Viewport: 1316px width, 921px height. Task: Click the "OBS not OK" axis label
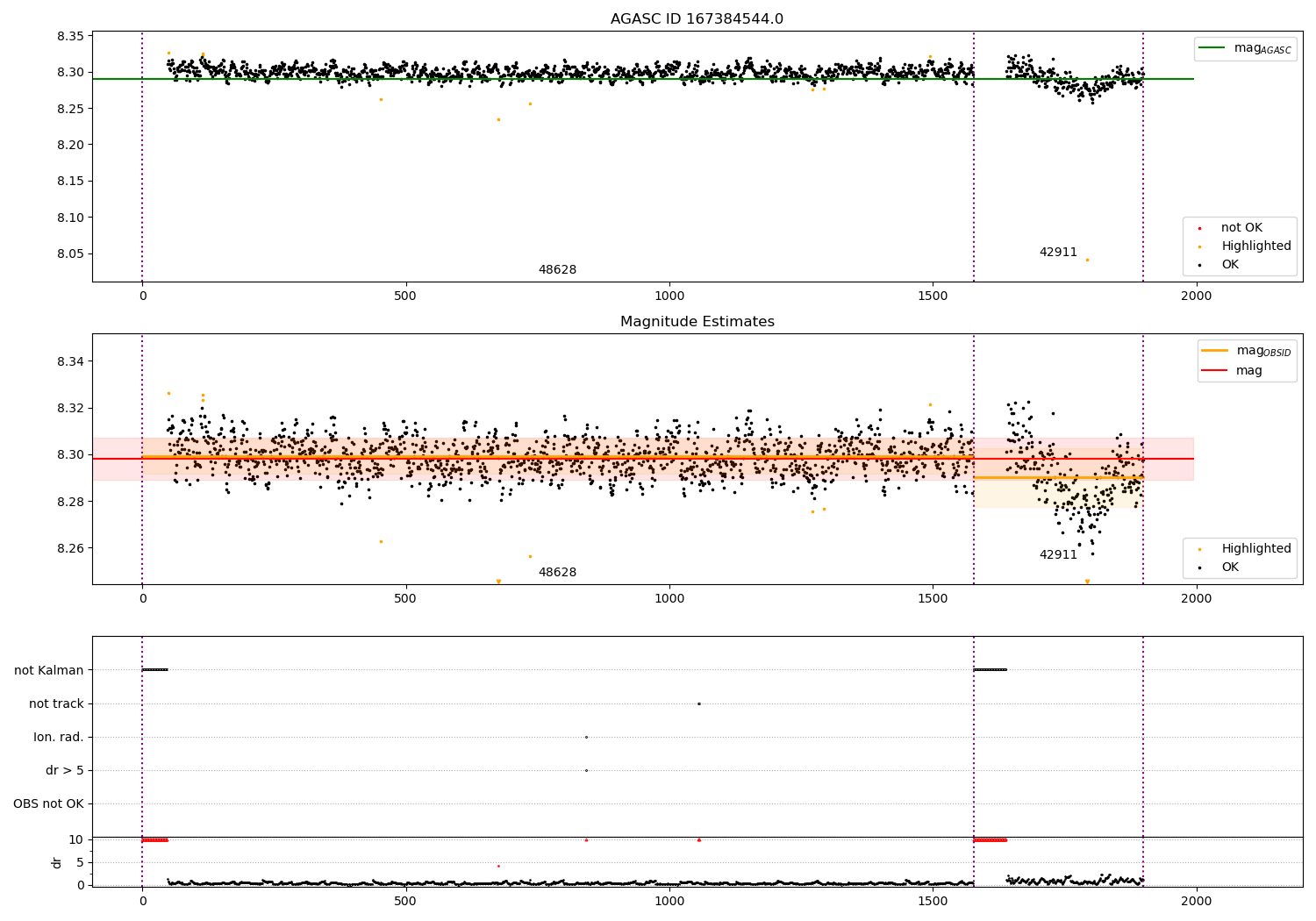tap(48, 803)
